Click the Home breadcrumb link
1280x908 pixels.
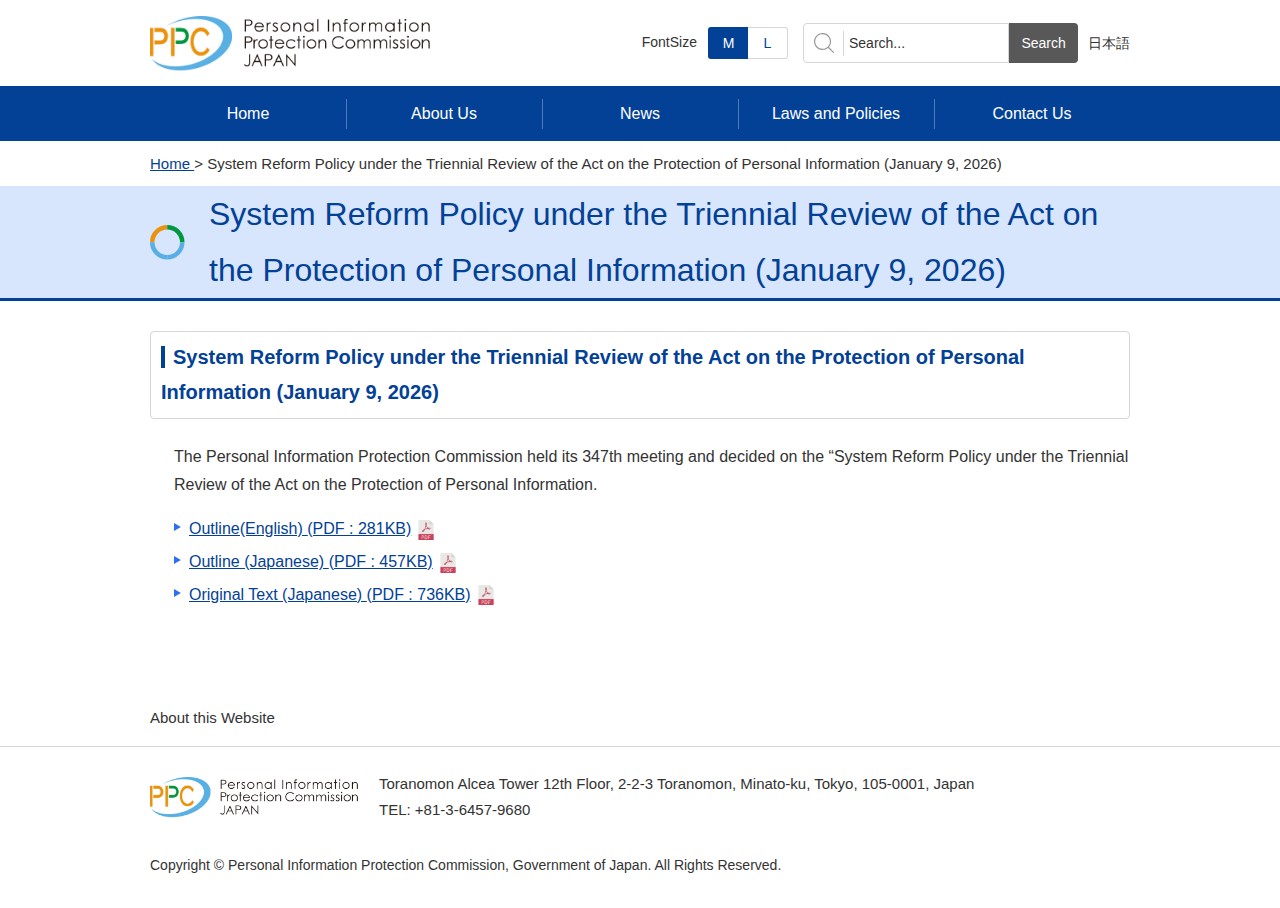(x=170, y=164)
